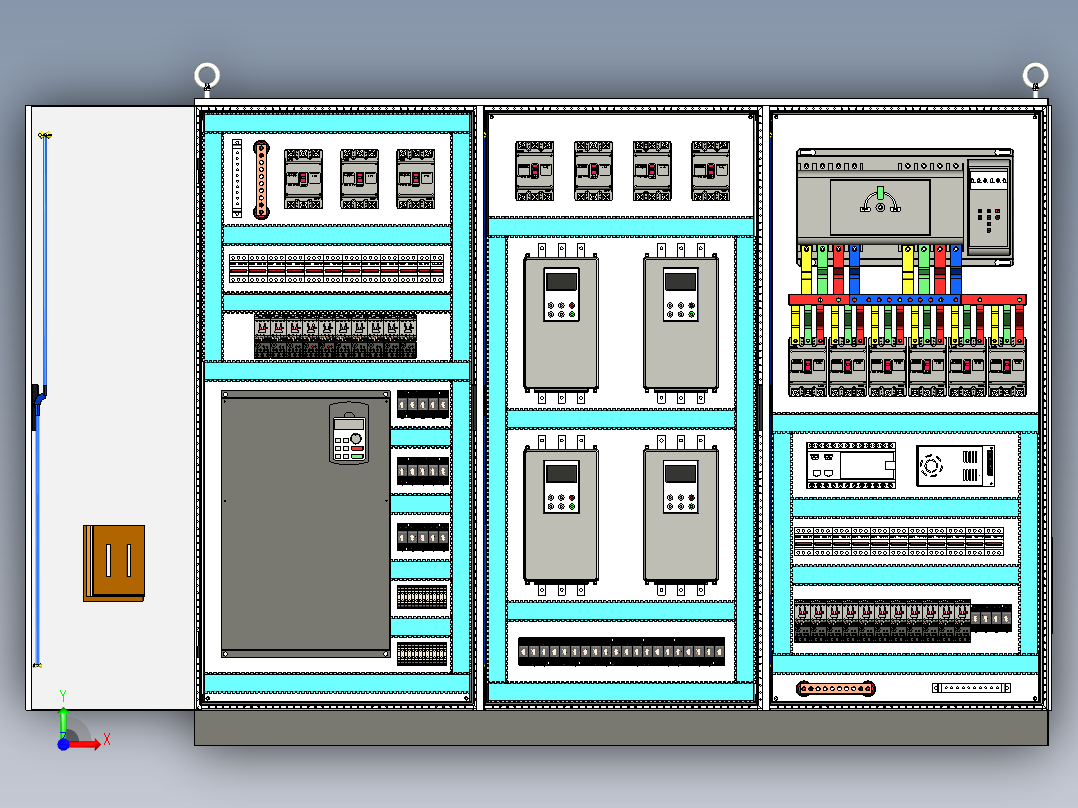Select the white horizontal neutral bar in the right cabinet
Viewport: 1078px width, 808px height.
(x=971, y=688)
